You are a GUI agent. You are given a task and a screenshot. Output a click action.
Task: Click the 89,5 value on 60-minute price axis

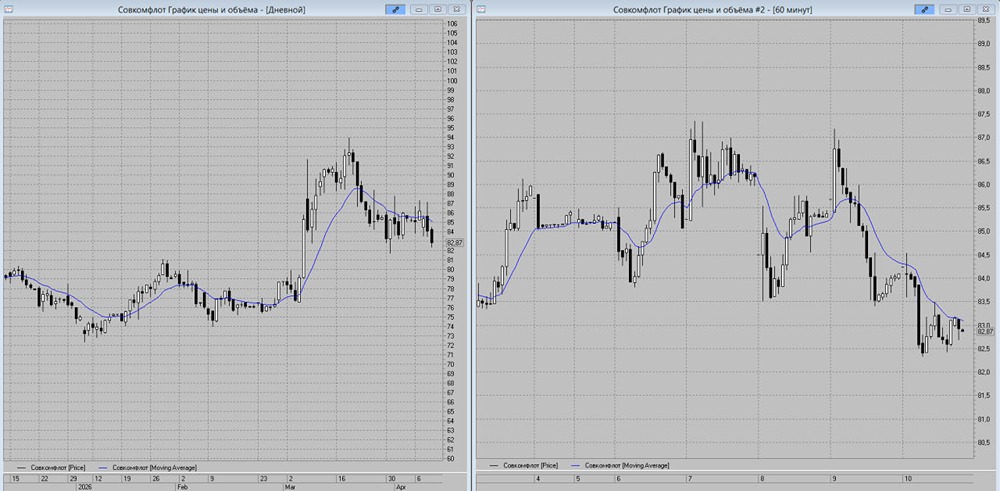[984, 20]
